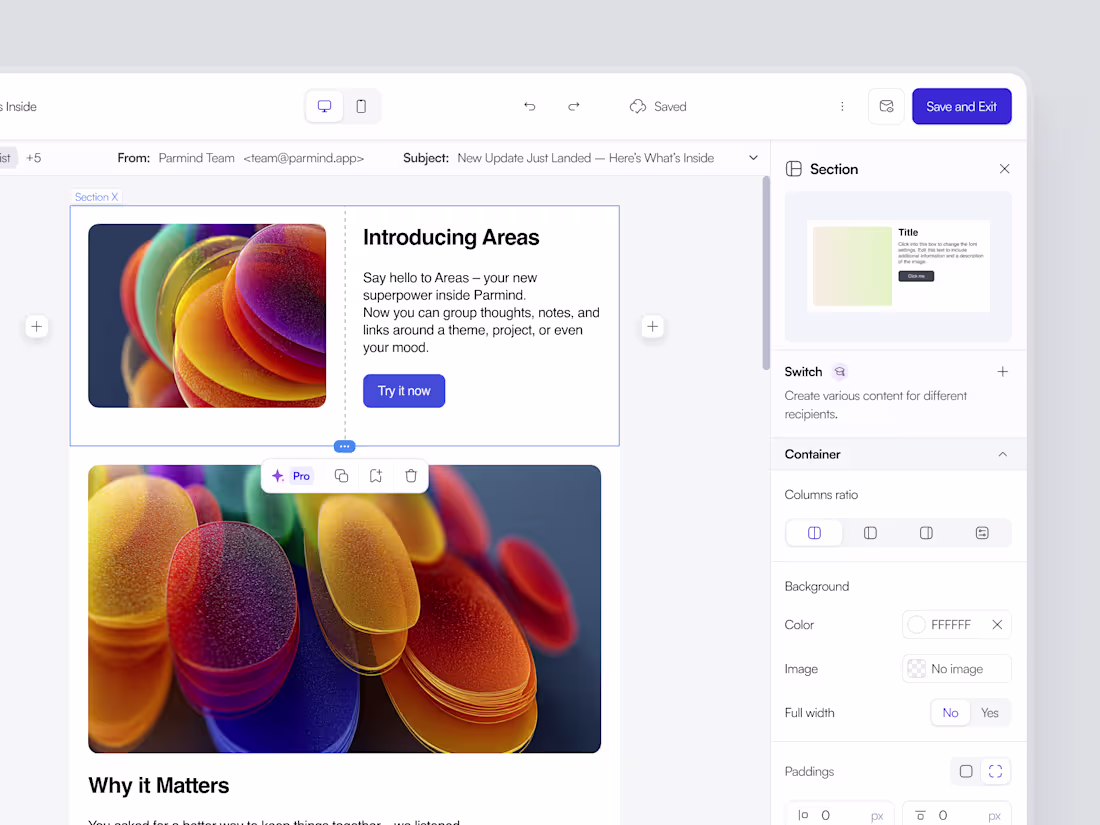Open the No image background picker
Screen dimensions: 1100x825
coord(956,668)
